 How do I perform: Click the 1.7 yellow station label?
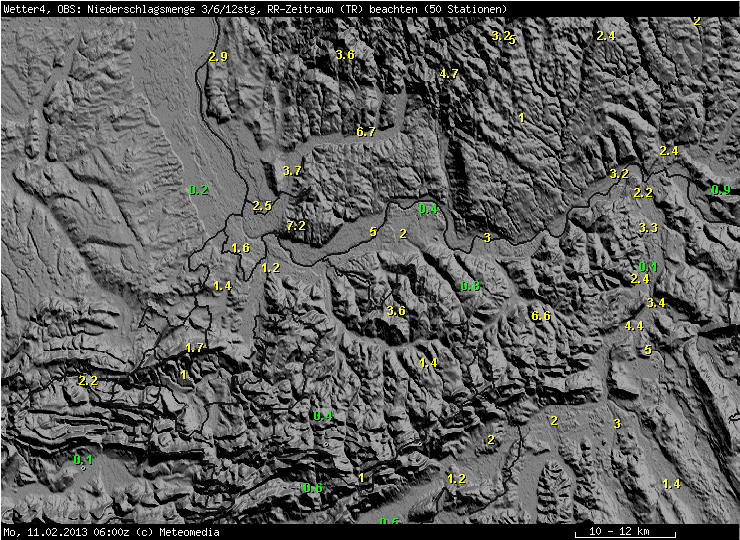(x=194, y=348)
